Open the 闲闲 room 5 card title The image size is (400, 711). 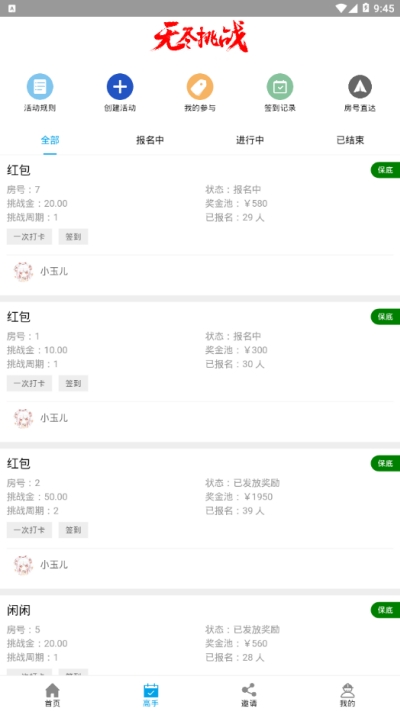tap(19, 610)
